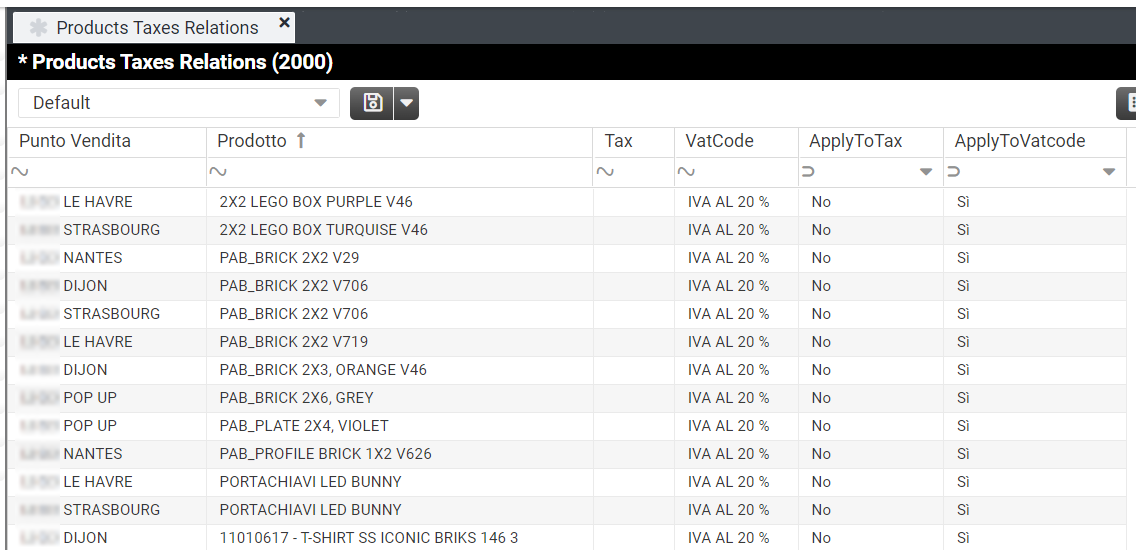
Task: Click the Prodotto filter operator icon
Action: 218,172
